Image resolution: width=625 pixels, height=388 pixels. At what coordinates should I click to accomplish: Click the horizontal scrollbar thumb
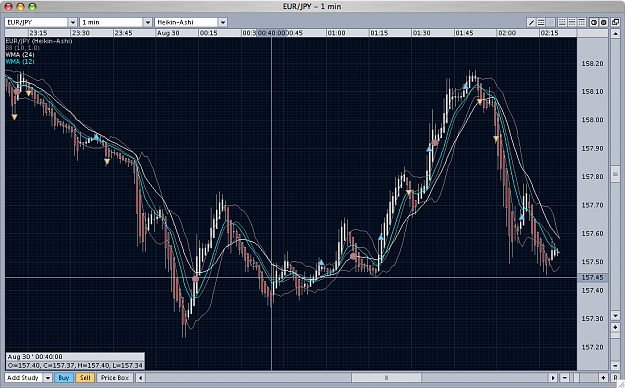tap(386, 378)
